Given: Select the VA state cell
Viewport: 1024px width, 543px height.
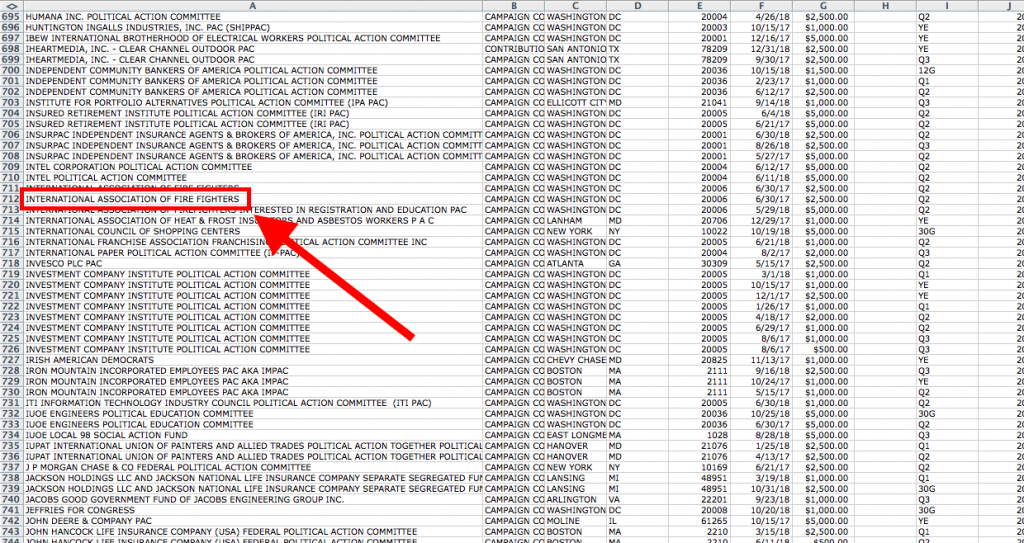Looking at the screenshot, I should pos(637,500).
